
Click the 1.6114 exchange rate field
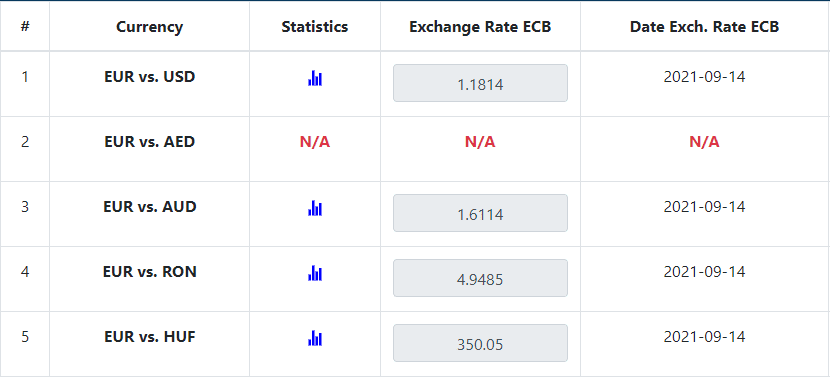pos(480,213)
